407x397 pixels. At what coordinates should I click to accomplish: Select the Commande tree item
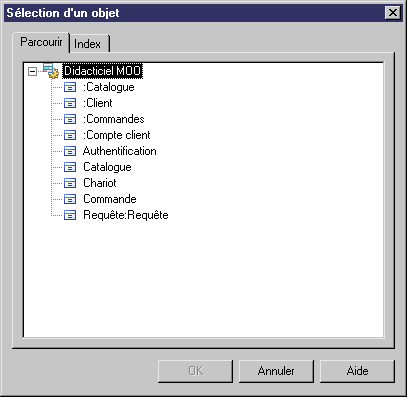pos(110,199)
